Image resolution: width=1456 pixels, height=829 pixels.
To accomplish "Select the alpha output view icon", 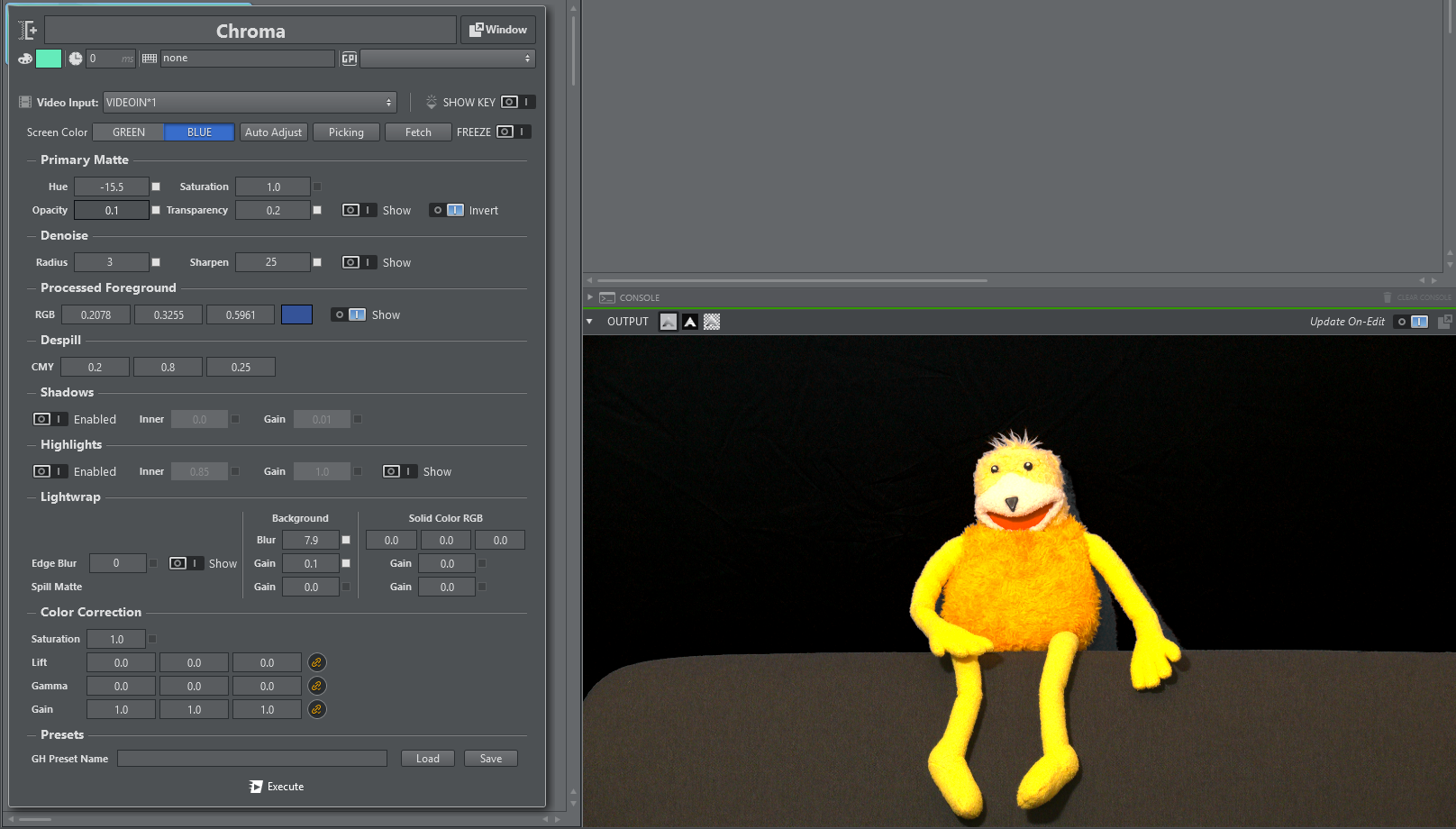I will click(x=690, y=322).
